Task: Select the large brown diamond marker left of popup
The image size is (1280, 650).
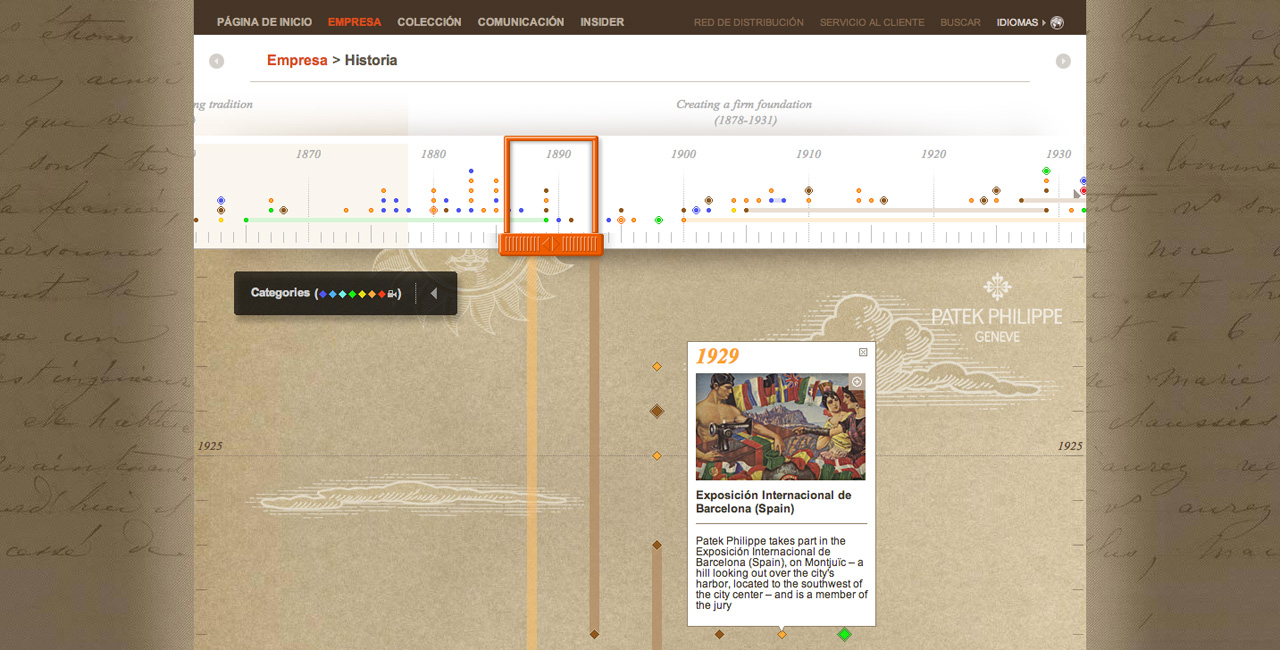Action: [x=657, y=411]
